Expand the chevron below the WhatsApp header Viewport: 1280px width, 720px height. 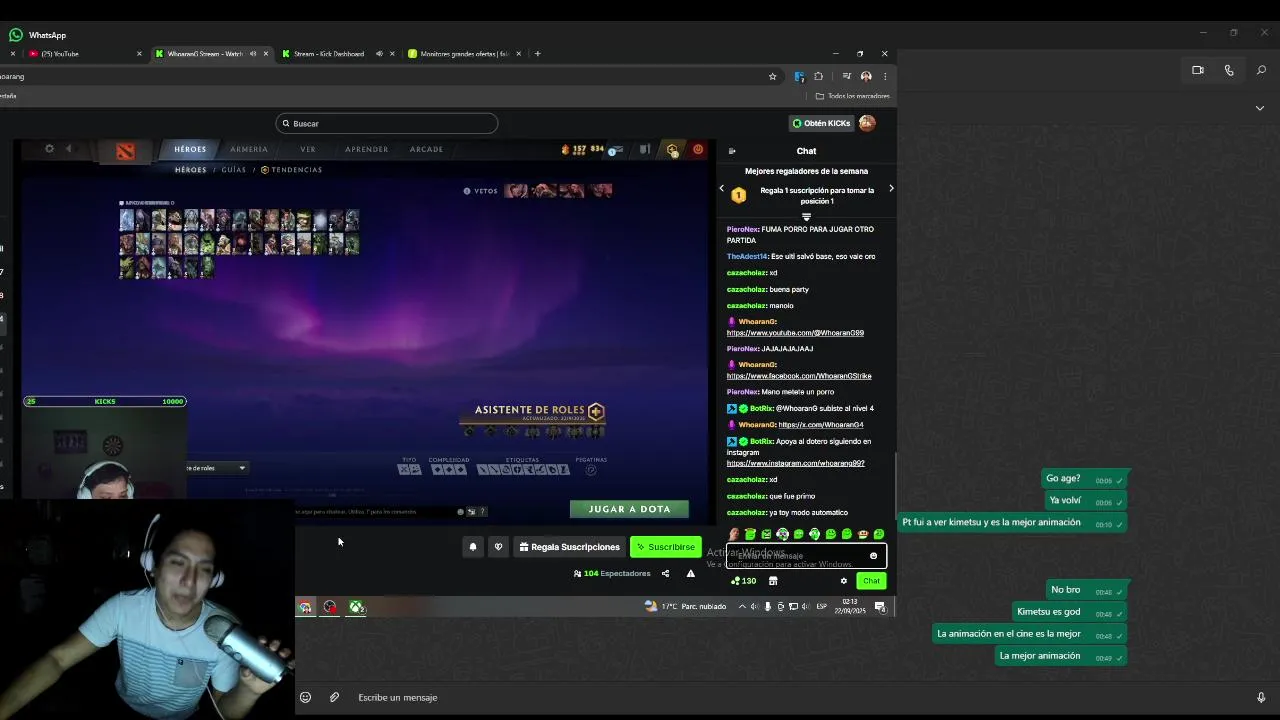click(1259, 108)
